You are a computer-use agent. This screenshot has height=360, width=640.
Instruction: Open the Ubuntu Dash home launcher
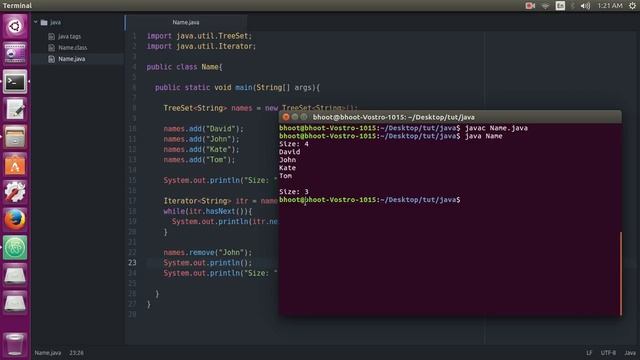[x=15, y=27]
